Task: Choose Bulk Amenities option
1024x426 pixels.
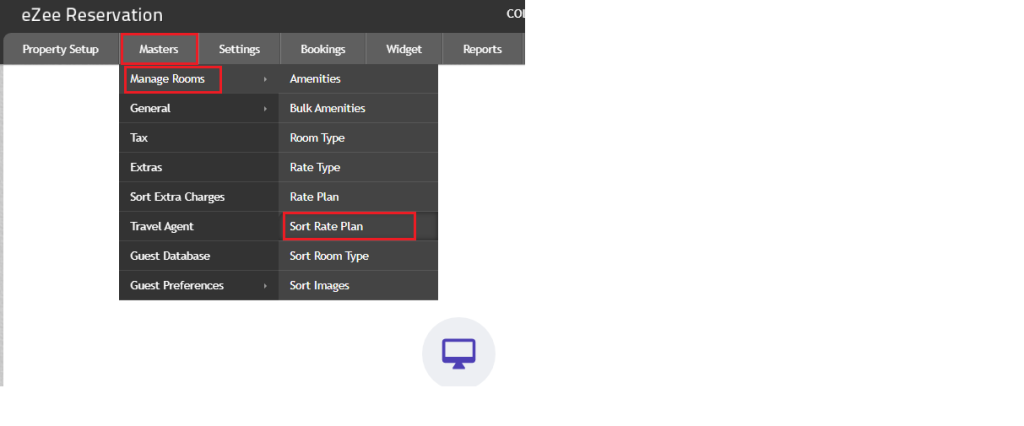Action: click(x=358, y=108)
